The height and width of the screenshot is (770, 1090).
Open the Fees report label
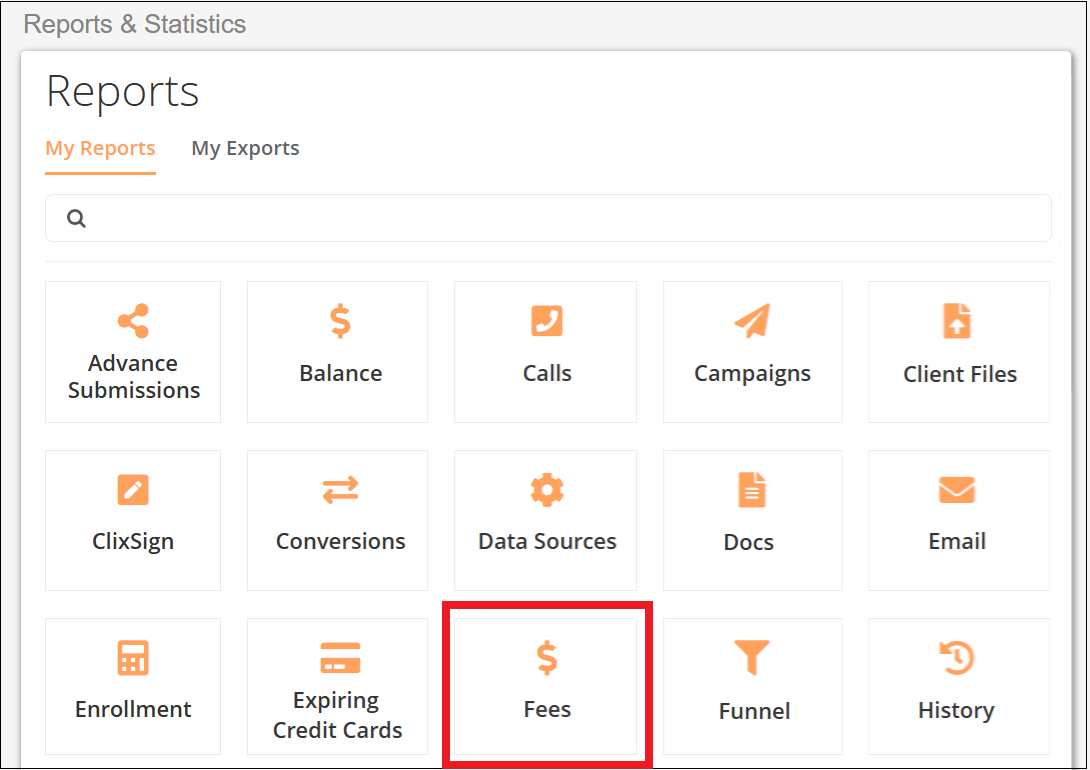[547, 710]
